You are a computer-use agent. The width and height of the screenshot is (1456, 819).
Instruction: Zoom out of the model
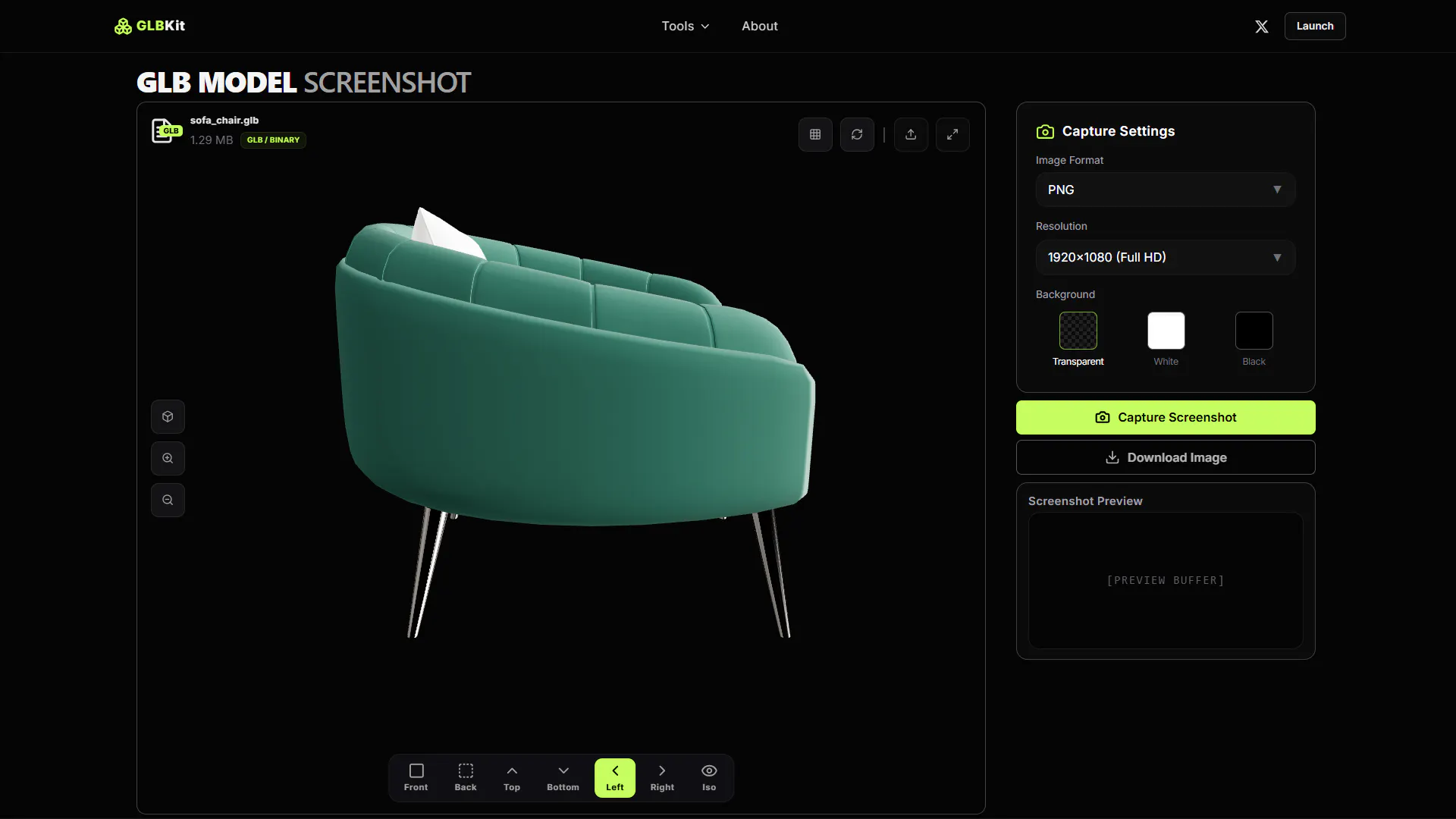point(168,500)
